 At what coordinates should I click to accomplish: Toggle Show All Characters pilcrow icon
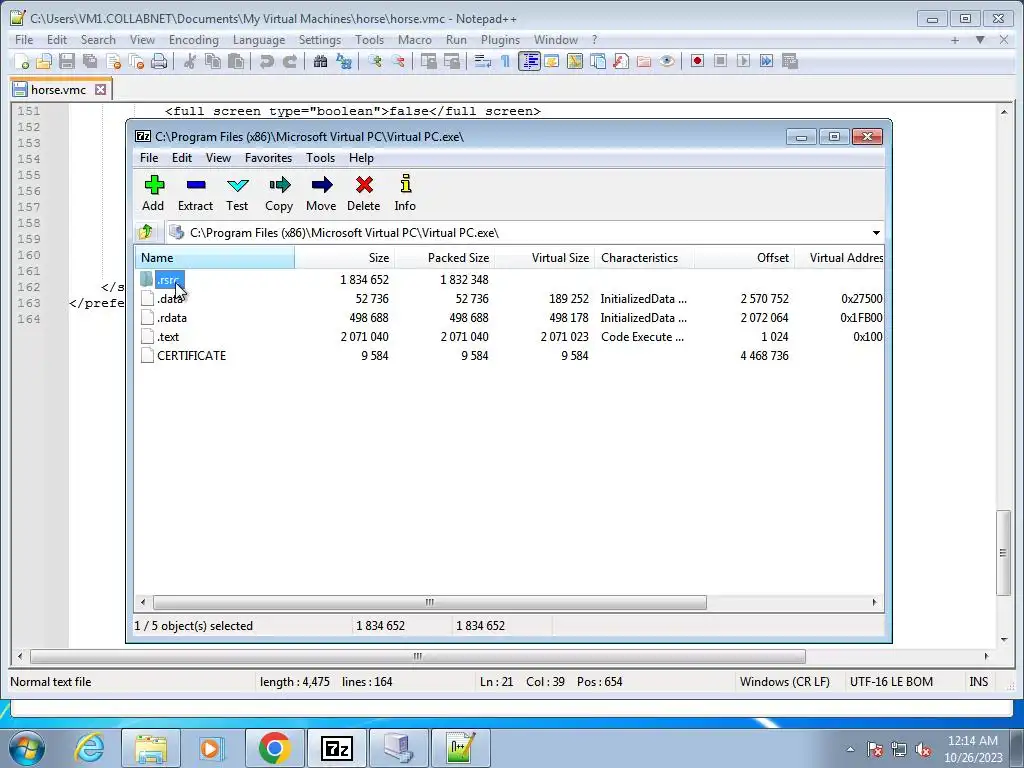pyautogui.click(x=505, y=61)
